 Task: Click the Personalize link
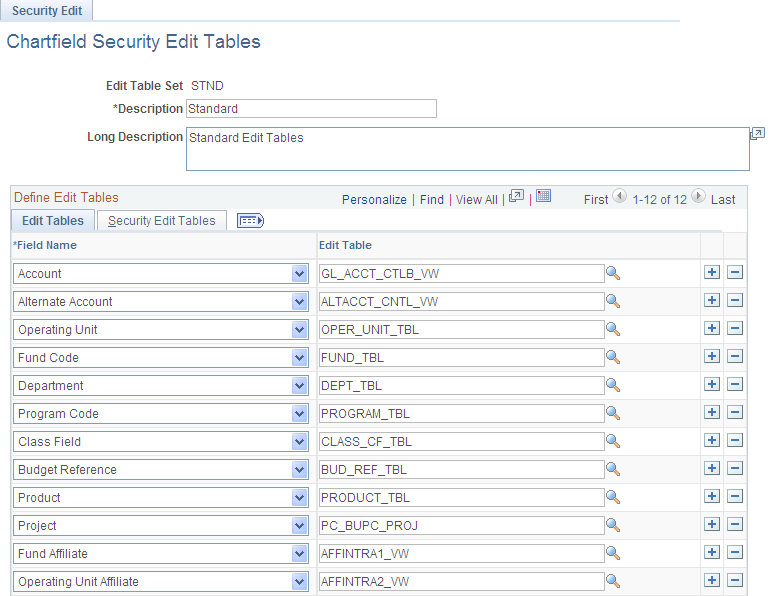pos(374,200)
